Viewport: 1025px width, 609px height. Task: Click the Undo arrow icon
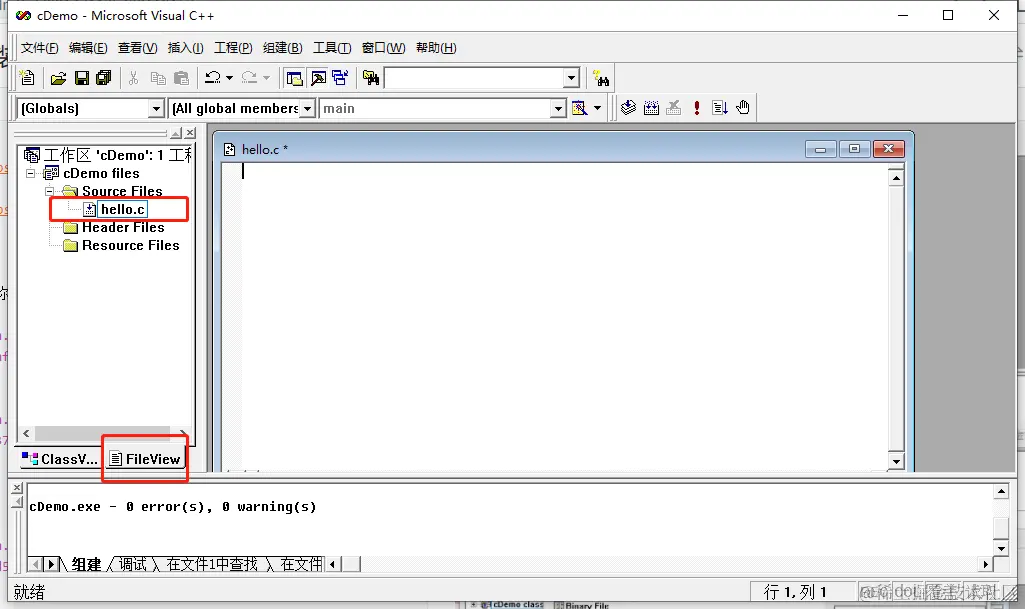click(x=212, y=78)
